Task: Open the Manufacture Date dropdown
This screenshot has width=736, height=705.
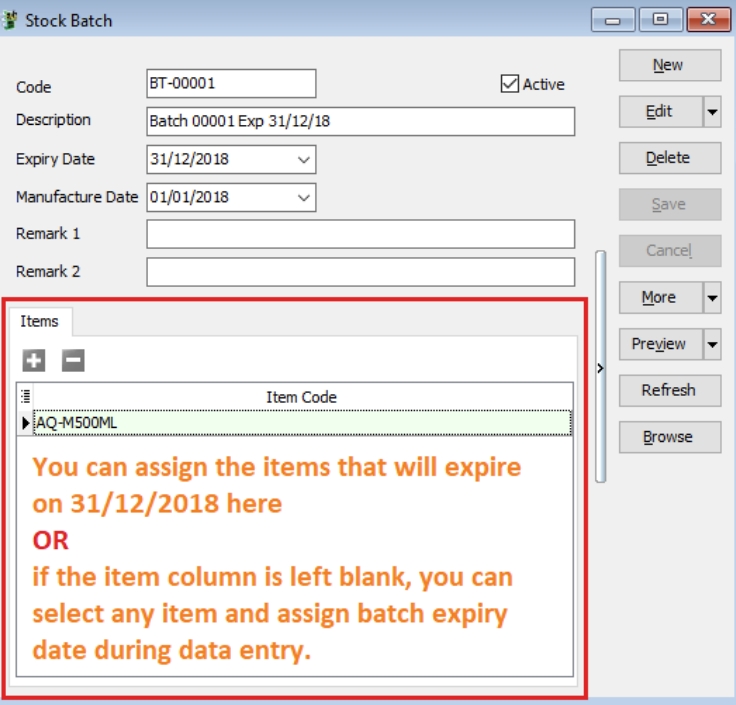Action: pos(304,197)
